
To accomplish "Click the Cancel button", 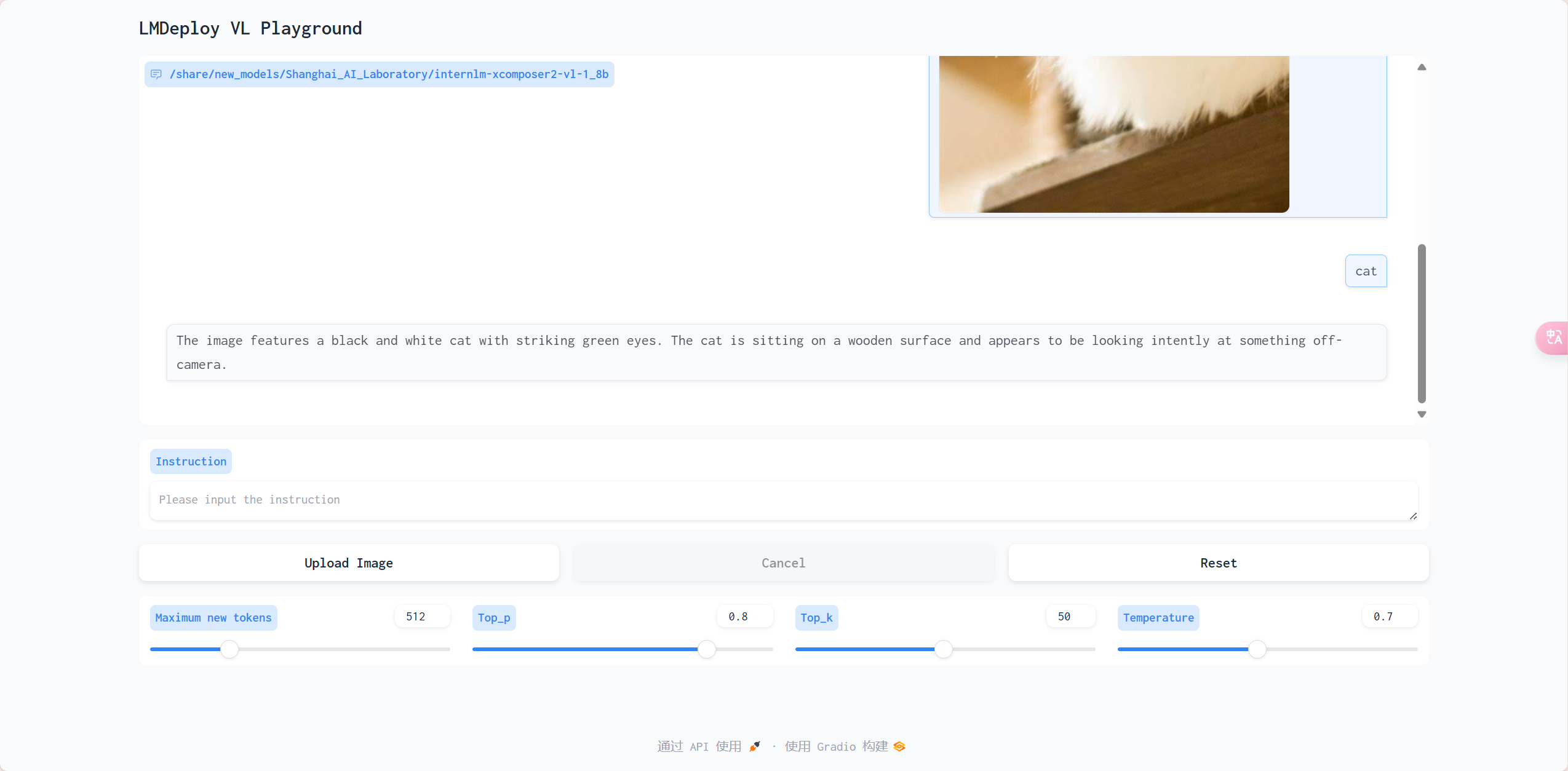I will click(x=783, y=563).
